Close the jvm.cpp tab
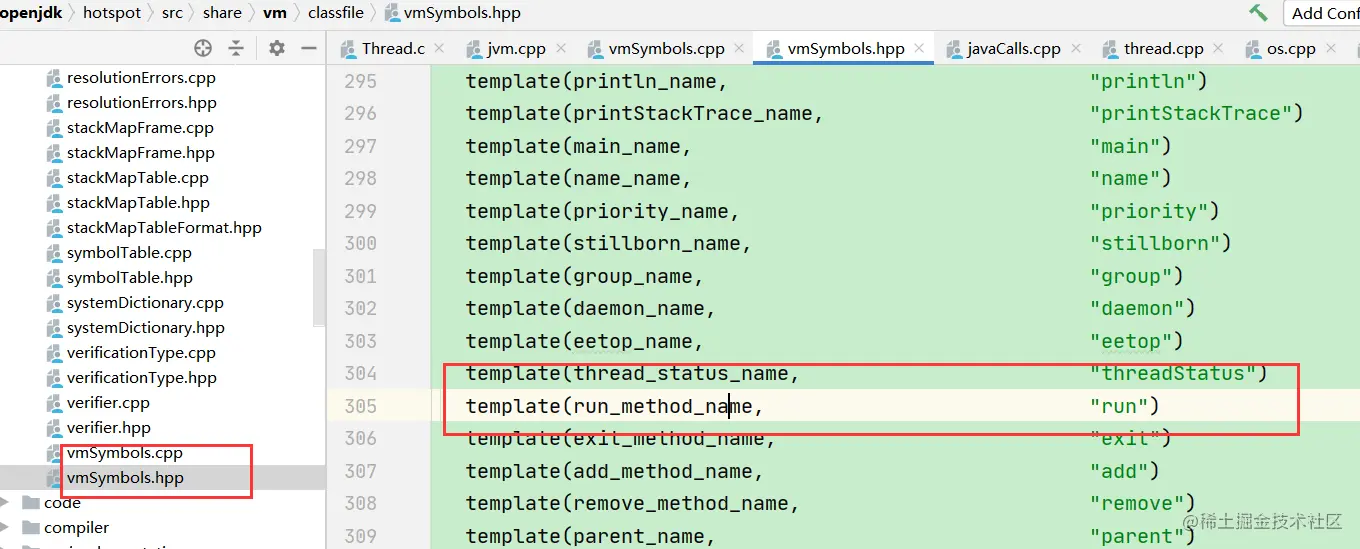 point(561,49)
